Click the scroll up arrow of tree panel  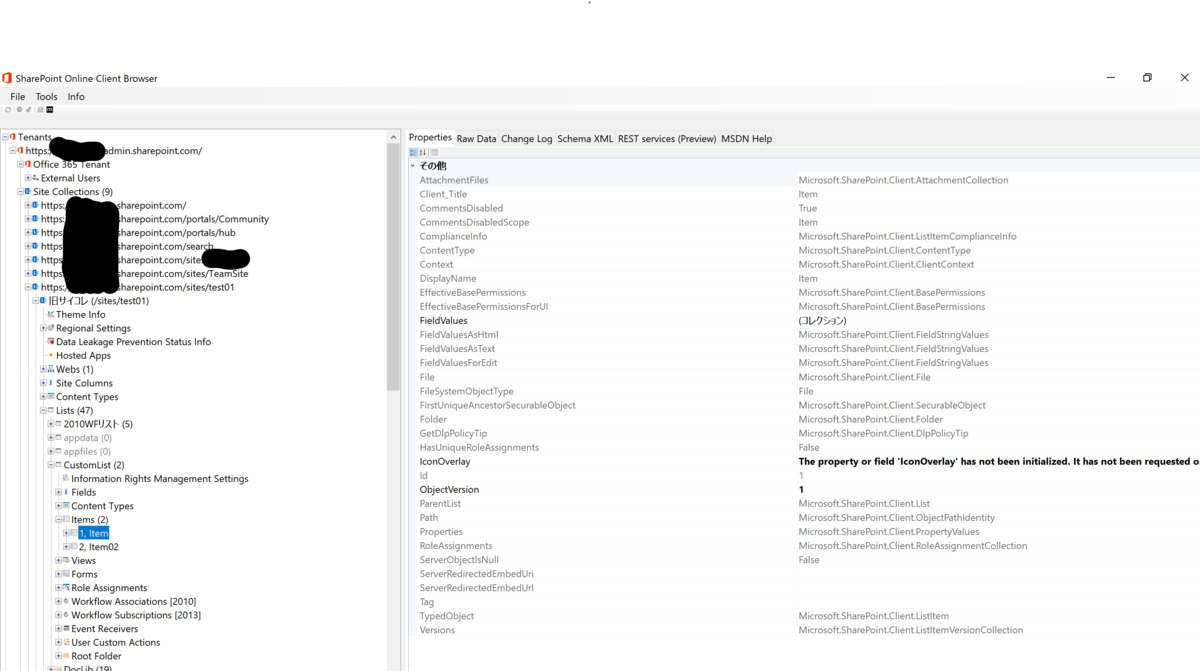pyautogui.click(x=394, y=137)
